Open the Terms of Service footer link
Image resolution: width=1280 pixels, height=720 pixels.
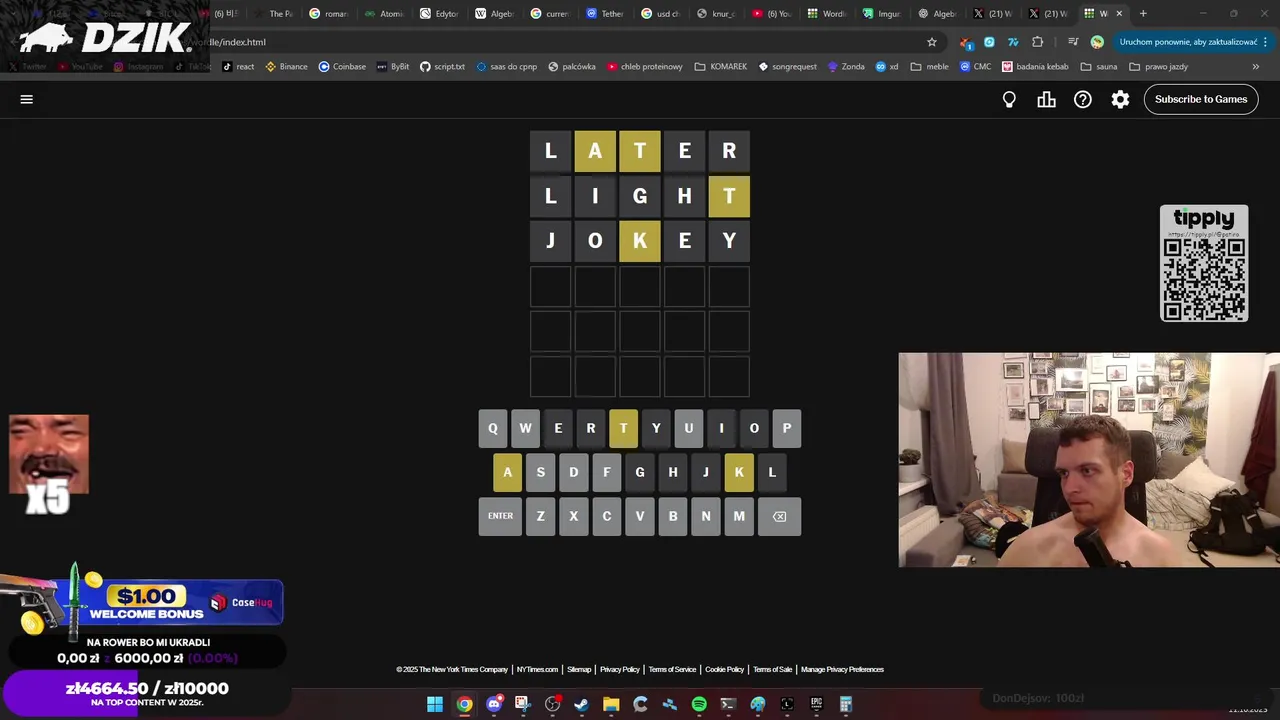[x=672, y=669]
